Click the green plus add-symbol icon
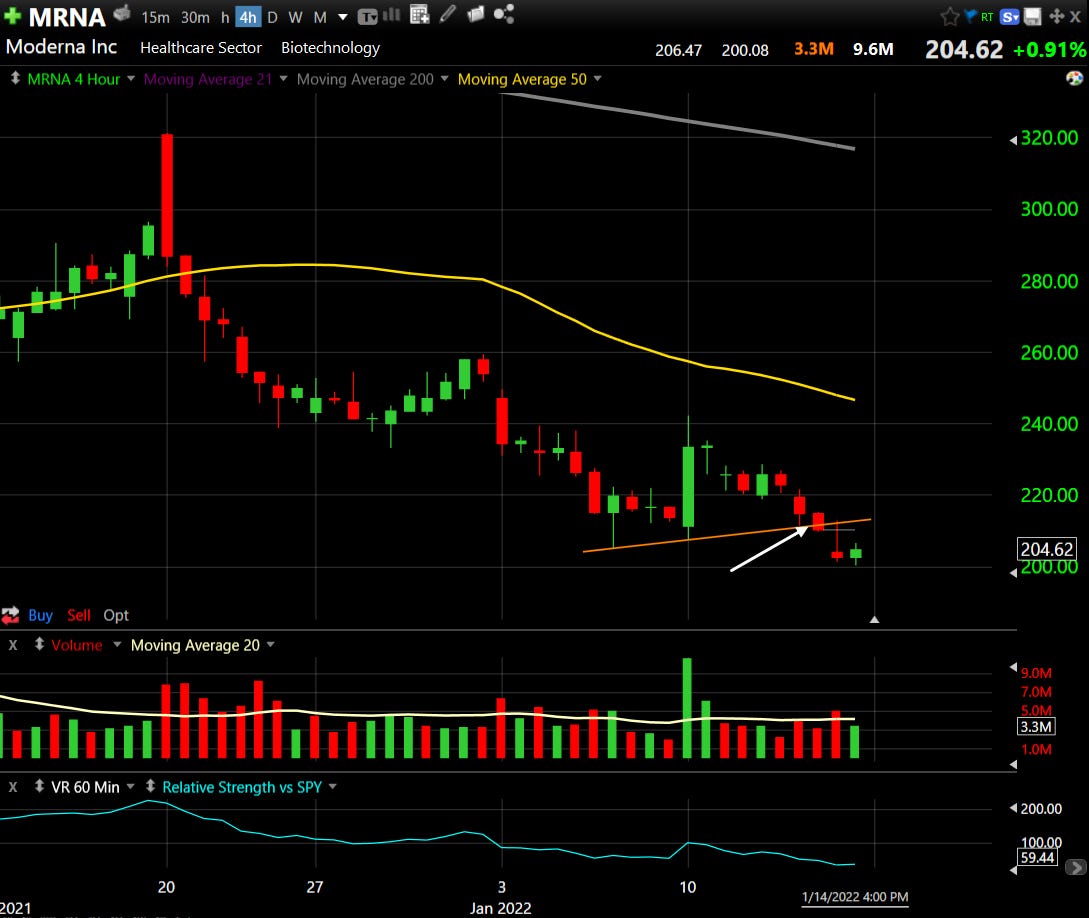This screenshot has height=918, width=1089. [13, 16]
